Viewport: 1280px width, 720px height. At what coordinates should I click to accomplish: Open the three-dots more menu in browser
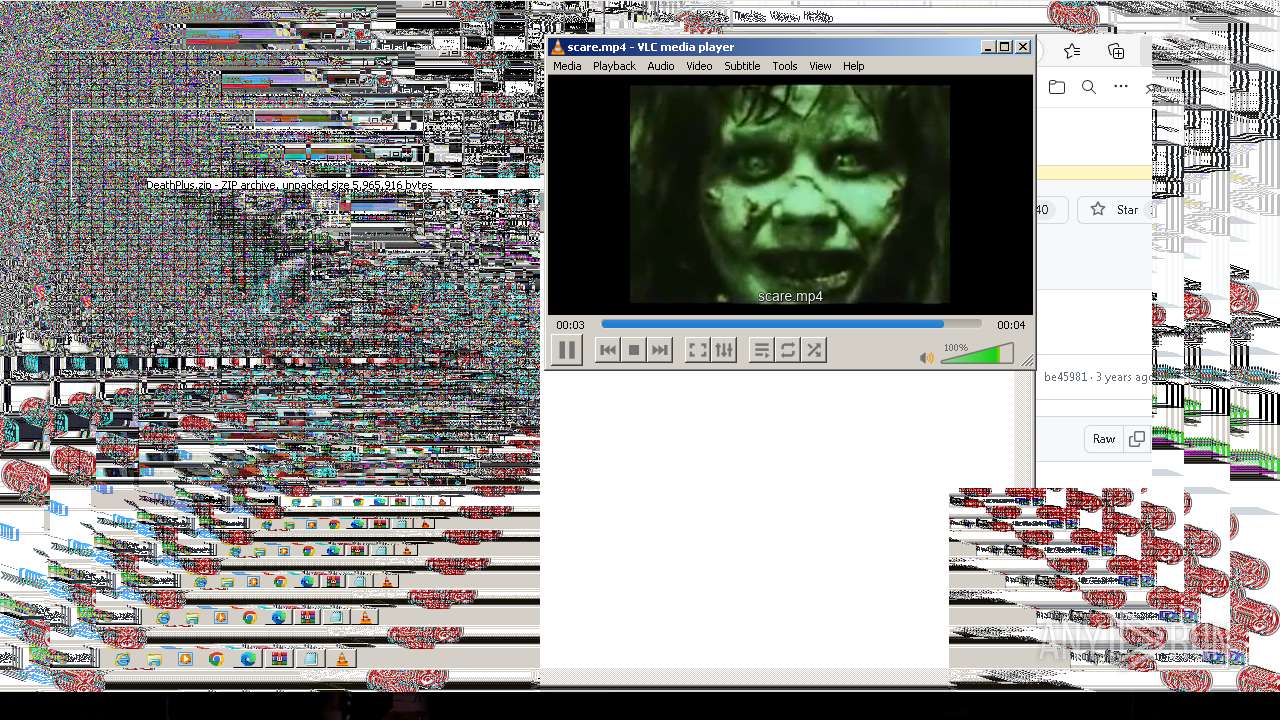(1121, 87)
